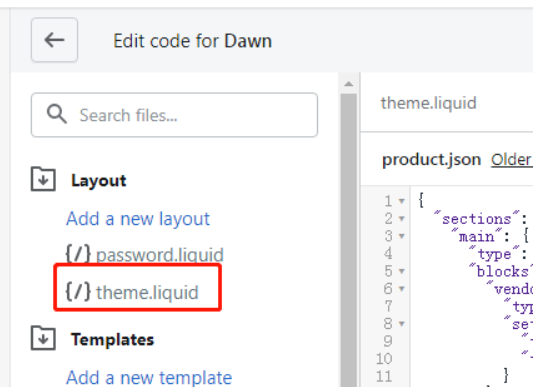Go back using the arrow button
Viewport: 533px width, 387px height.
pos(54,40)
